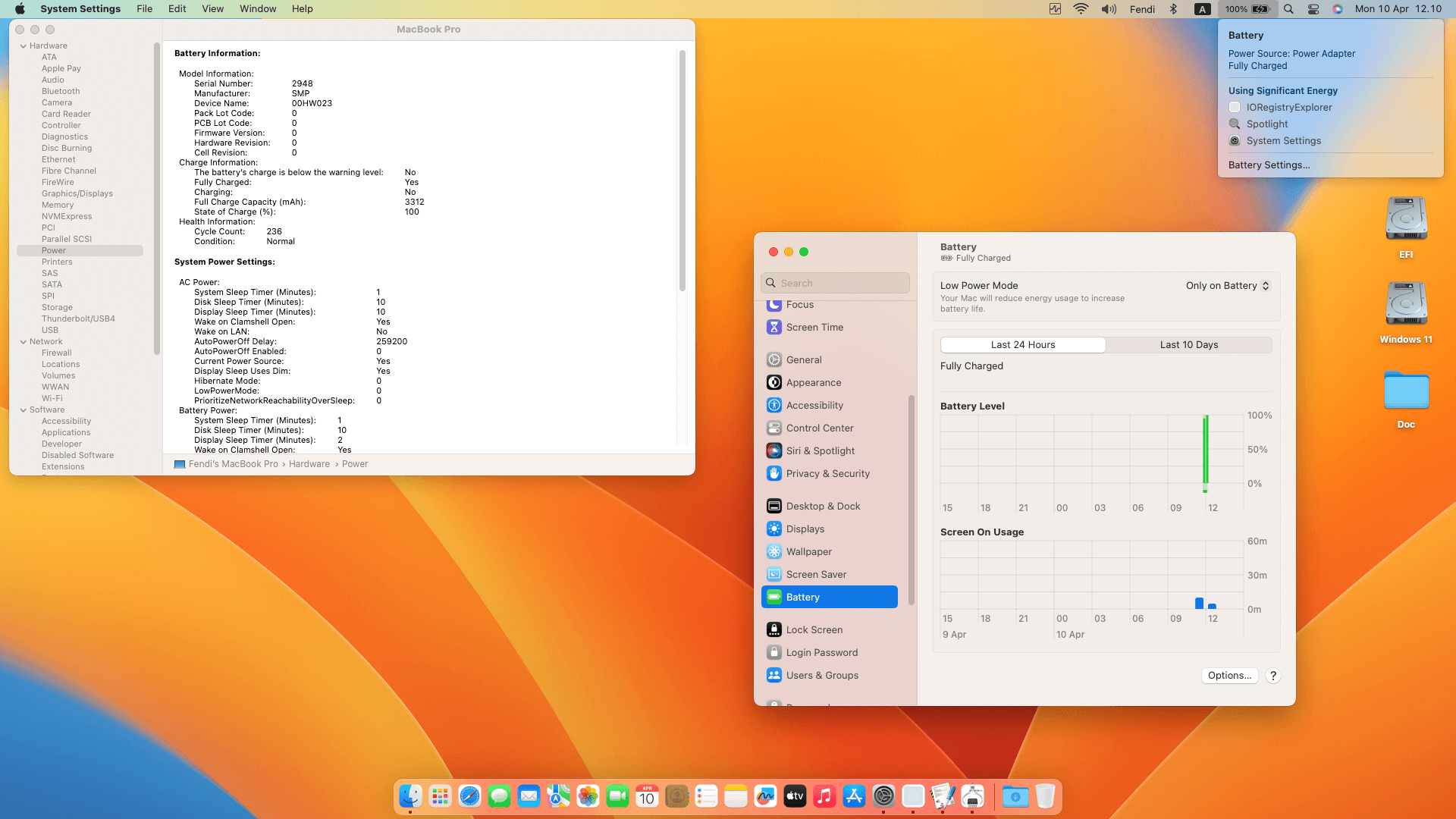Open the View menu
This screenshot has height=819, width=1456.
tap(212, 9)
